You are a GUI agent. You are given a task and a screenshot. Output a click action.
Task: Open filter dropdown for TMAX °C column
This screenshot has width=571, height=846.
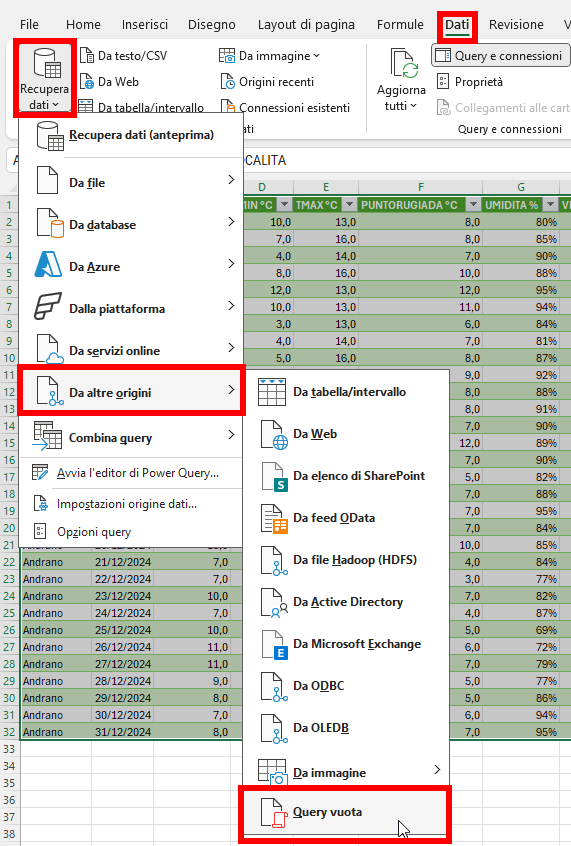[x=349, y=205]
